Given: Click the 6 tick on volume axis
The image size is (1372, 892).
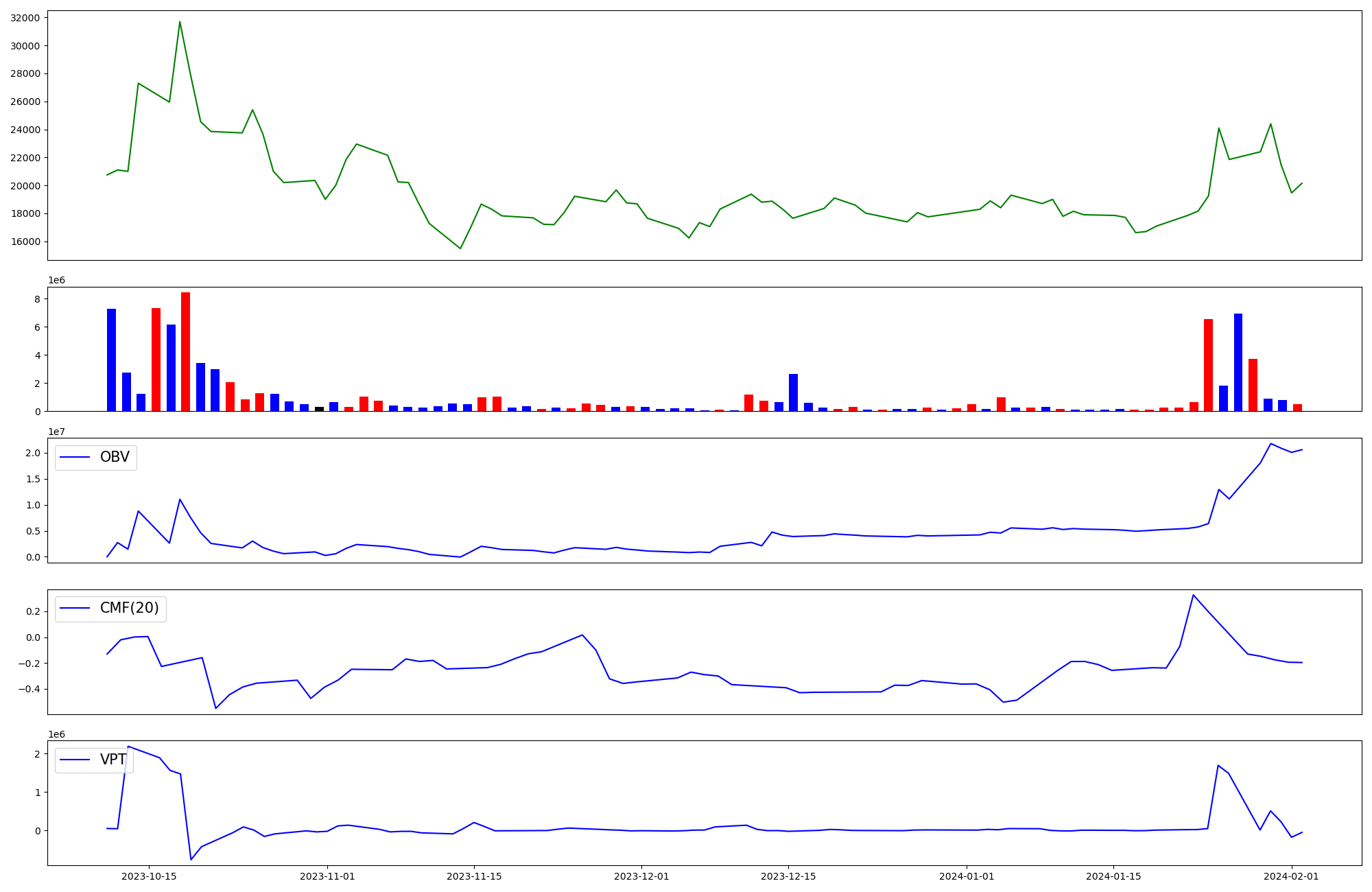Looking at the screenshot, I should pos(37,327).
